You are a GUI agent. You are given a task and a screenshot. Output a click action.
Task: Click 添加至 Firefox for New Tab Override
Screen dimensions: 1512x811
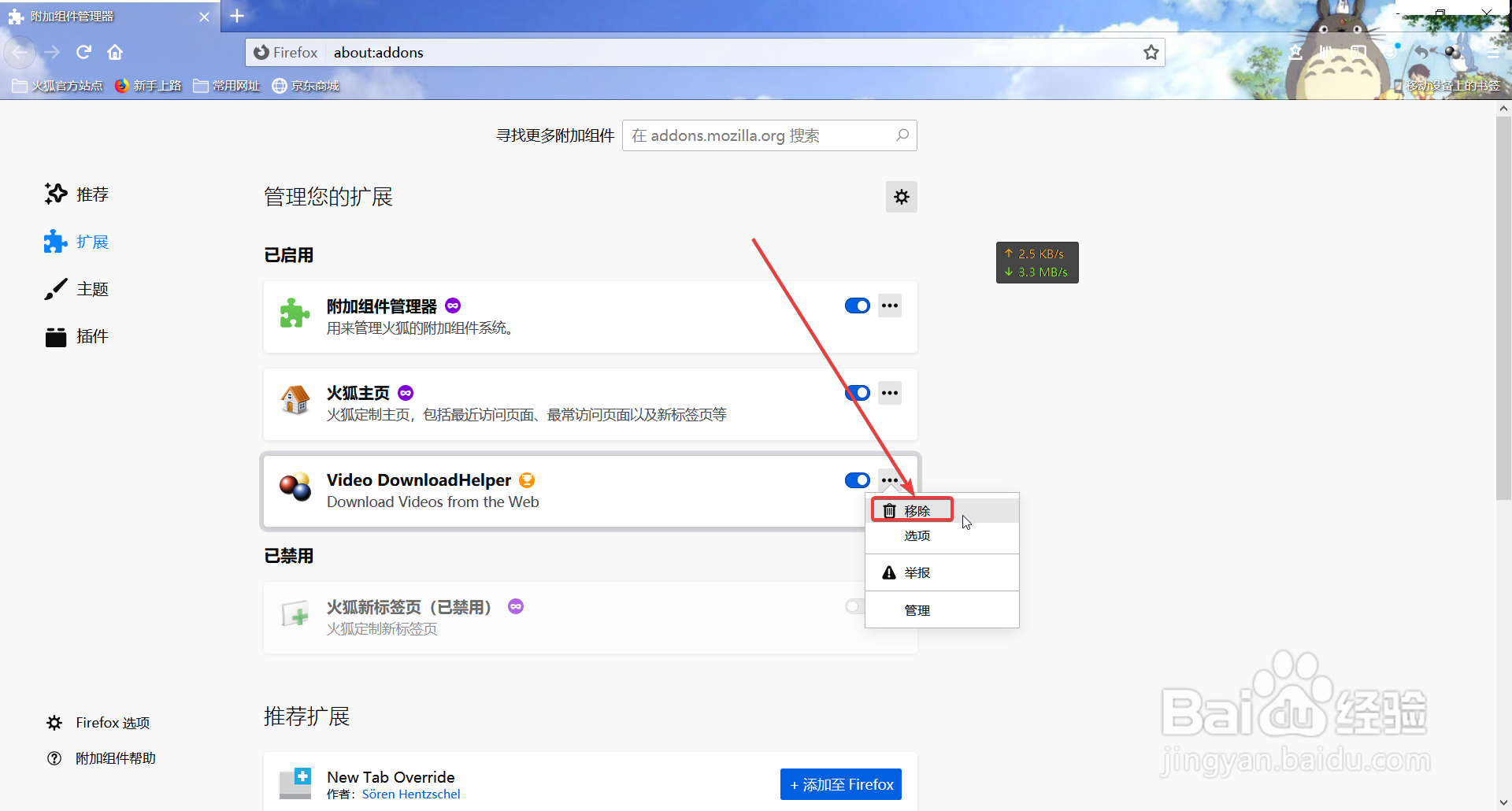point(841,784)
